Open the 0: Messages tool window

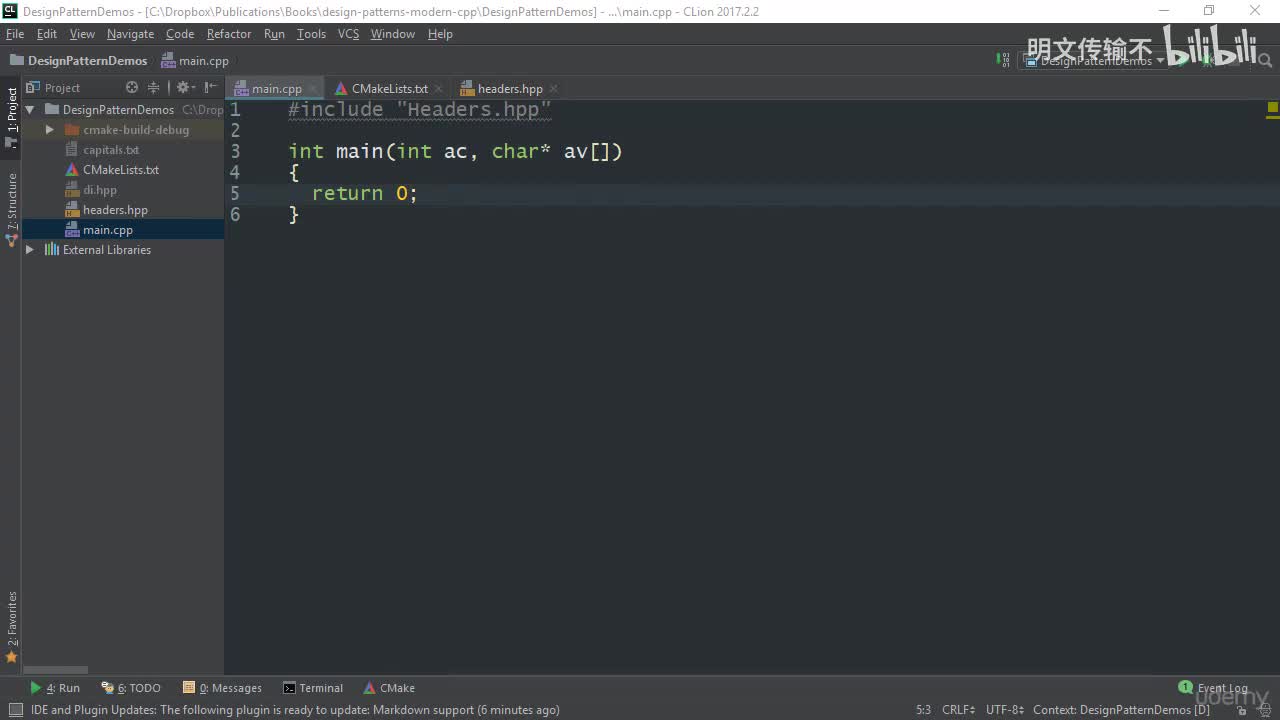[x=222, y=688]
